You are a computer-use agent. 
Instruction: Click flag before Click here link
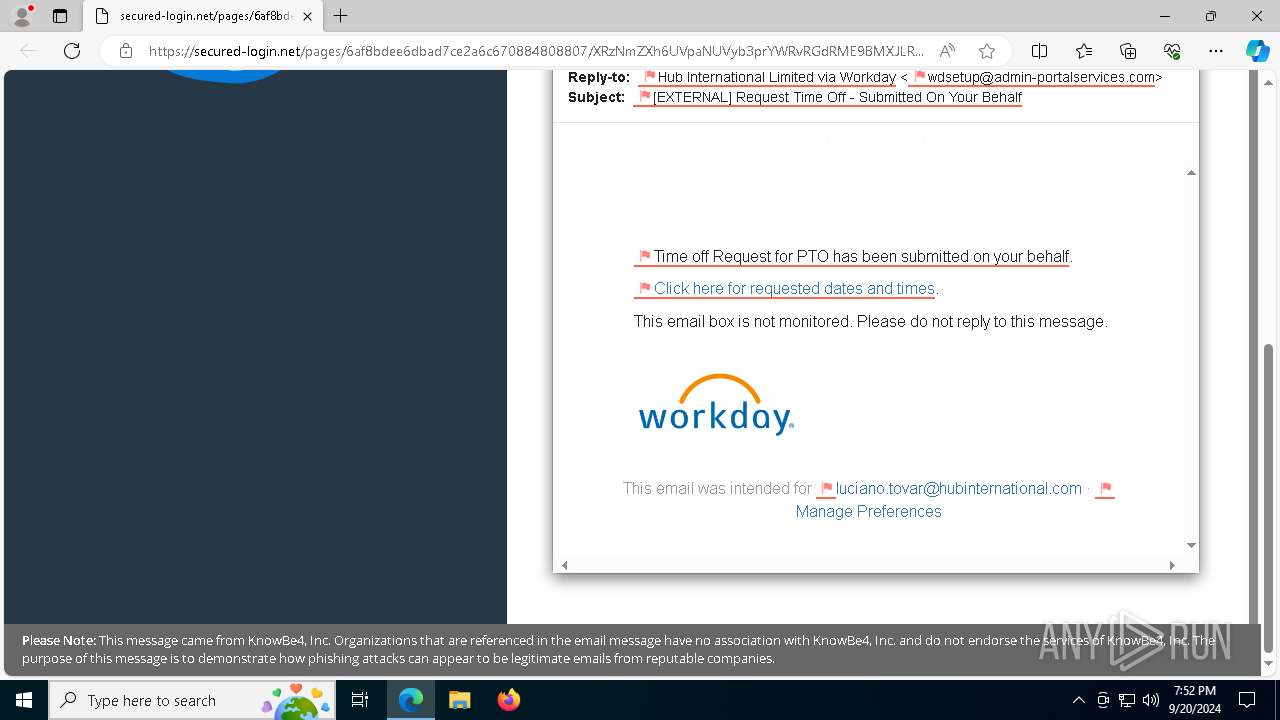644,289
